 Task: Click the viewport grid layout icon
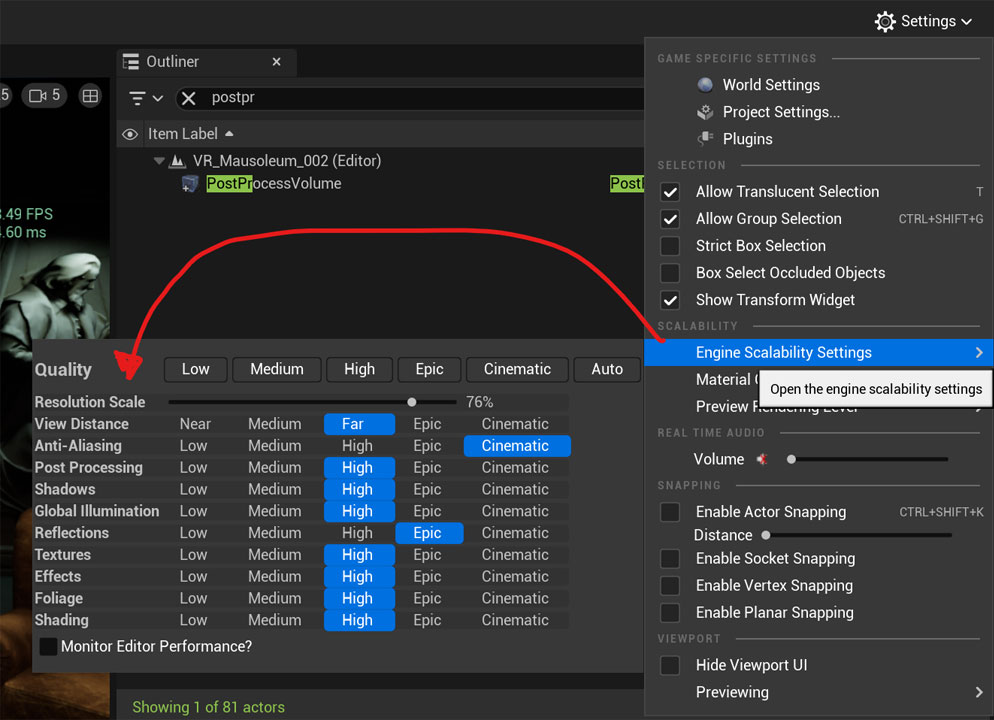pos(91,96)
